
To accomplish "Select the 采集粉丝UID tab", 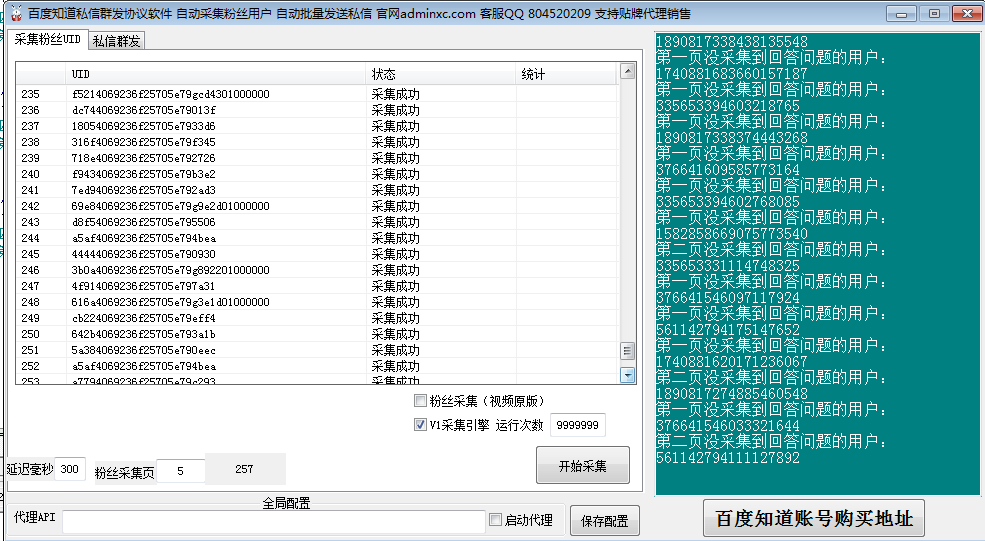I will coord(47,39).
